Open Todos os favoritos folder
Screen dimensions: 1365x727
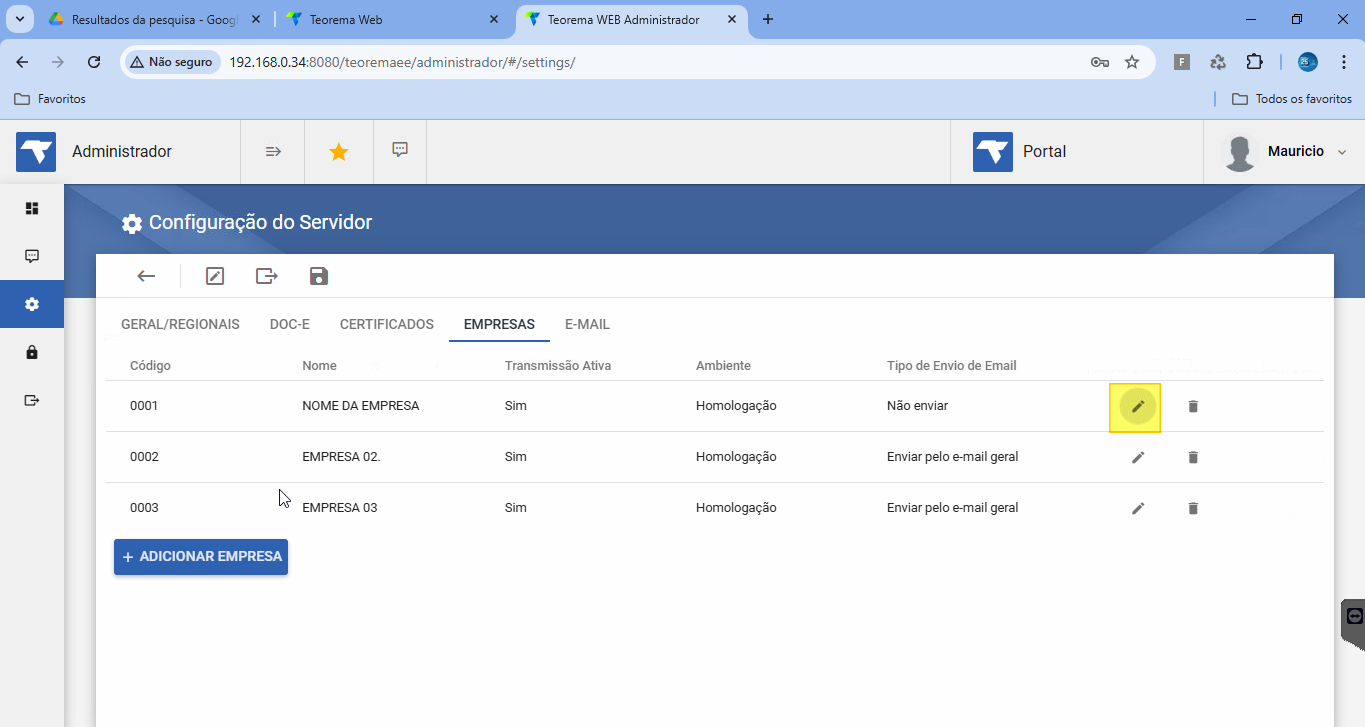[1292, 99]
